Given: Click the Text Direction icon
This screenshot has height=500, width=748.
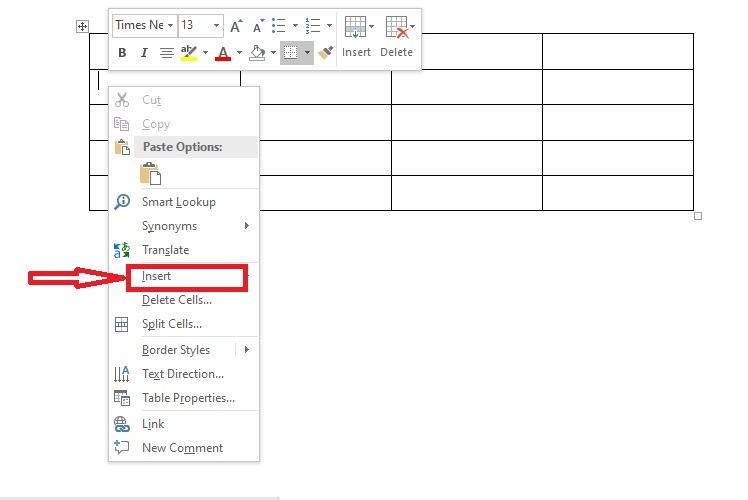Looking at the screenshot, I should click(122, 374).
